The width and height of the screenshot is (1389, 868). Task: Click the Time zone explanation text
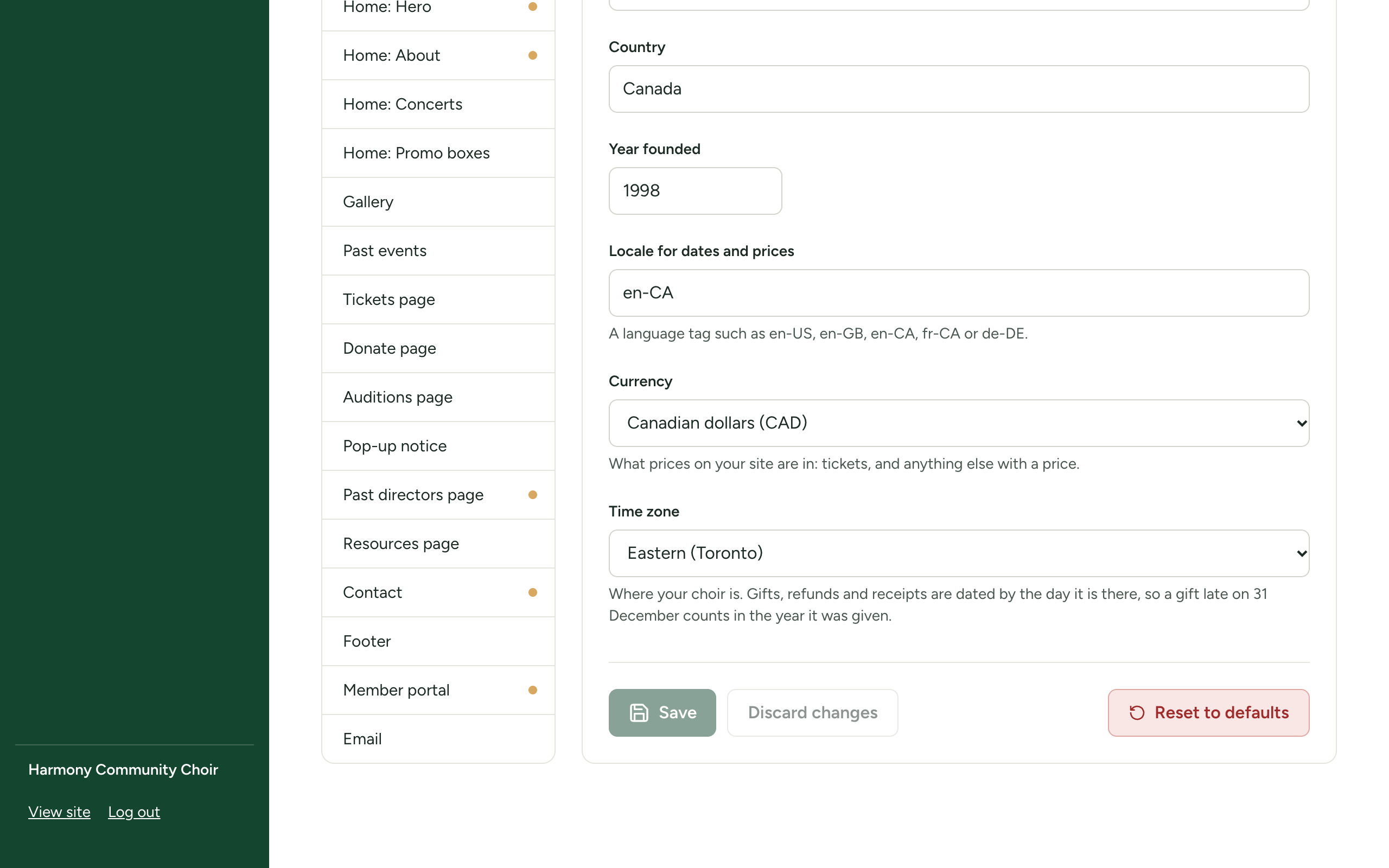(938, 604)
